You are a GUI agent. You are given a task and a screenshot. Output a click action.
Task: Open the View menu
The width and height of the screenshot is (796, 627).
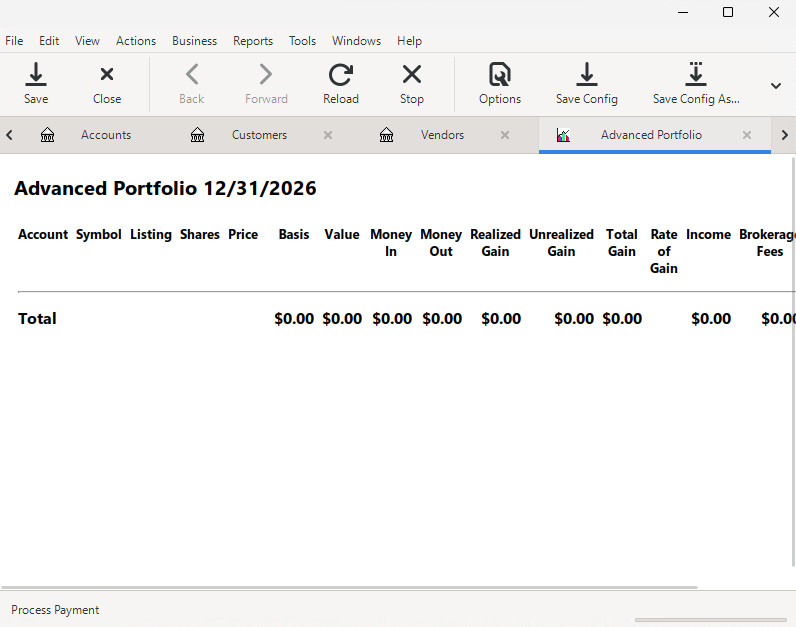(x=87, y=41)
